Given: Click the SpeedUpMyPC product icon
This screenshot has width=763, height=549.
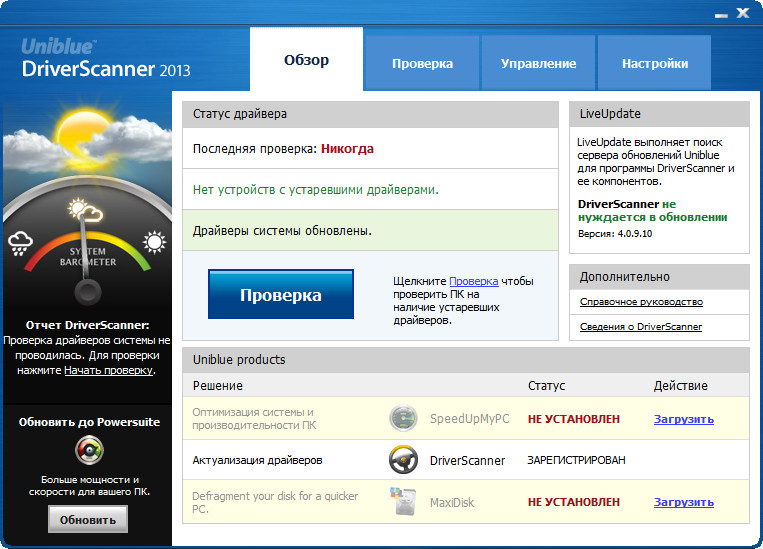Looking at the screenshot, I should tap(403, 419).
